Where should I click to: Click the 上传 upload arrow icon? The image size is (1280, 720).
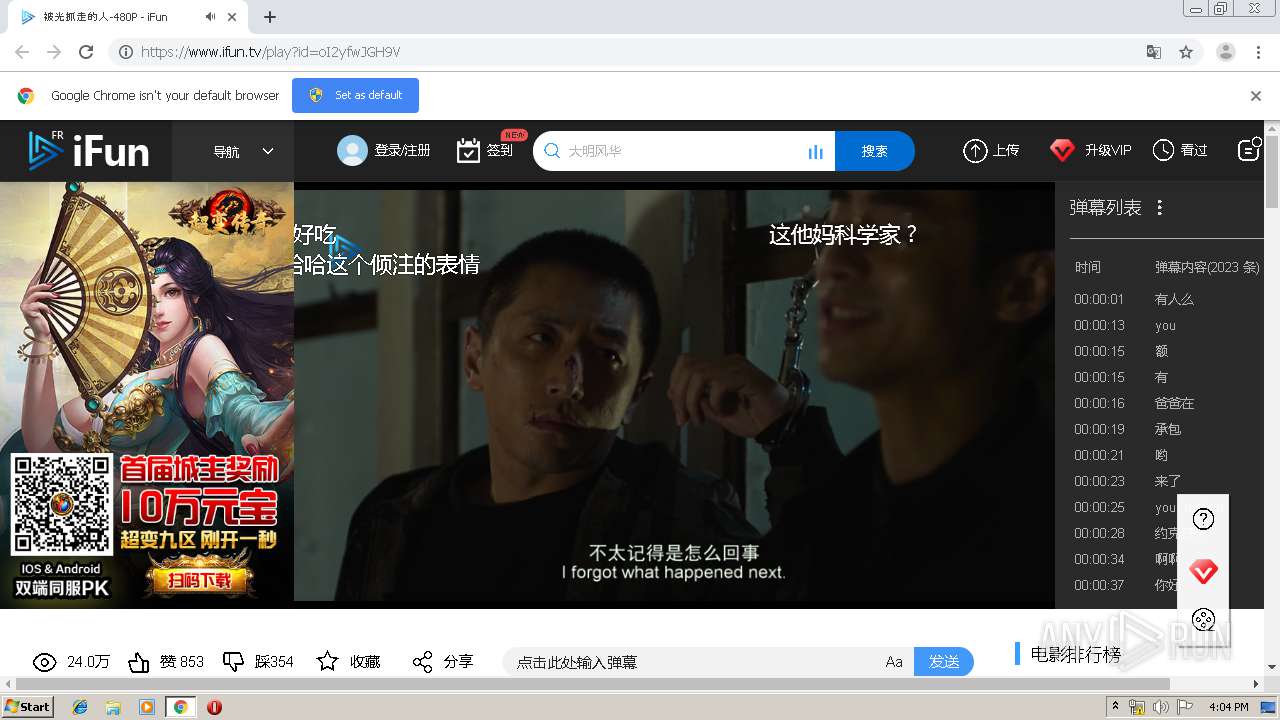pyautogui.click(x=975, y=151)
